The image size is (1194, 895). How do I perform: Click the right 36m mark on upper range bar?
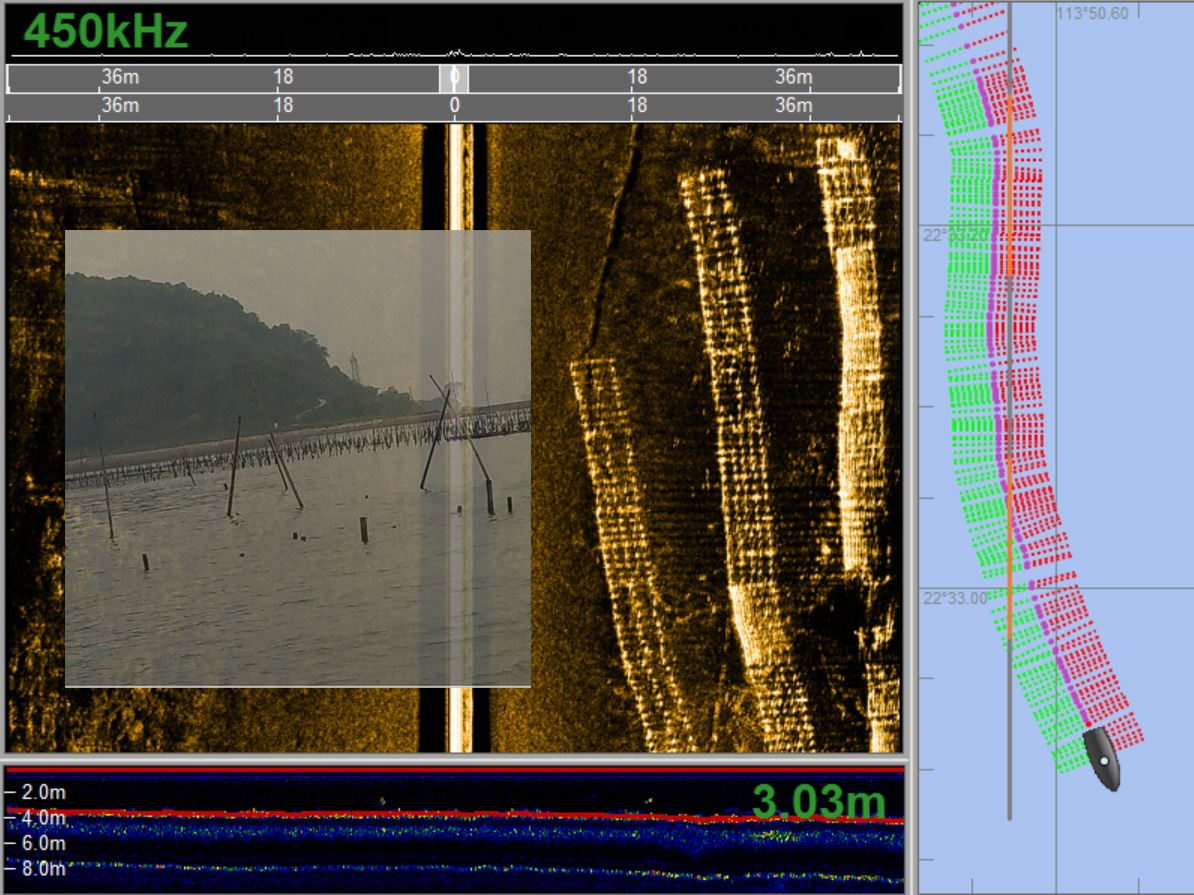click(792, 77)
